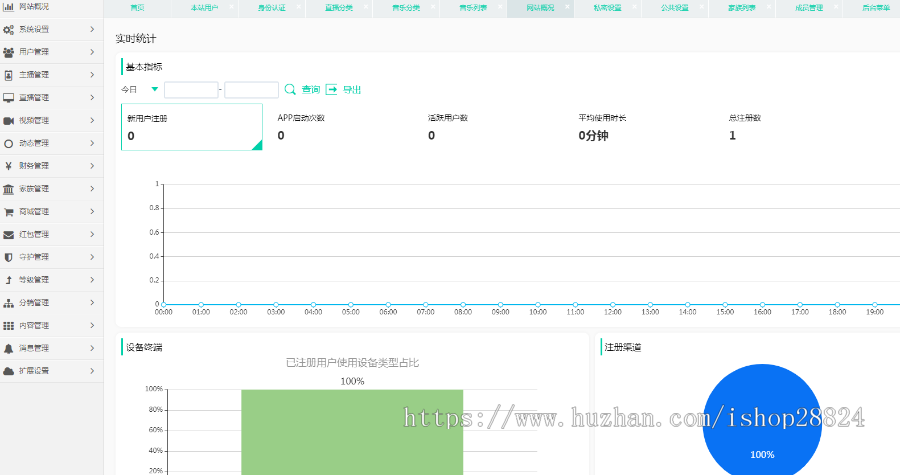
Task: Expand the 家族管理 sidebar chevron
Action: (x=92, y=189)
